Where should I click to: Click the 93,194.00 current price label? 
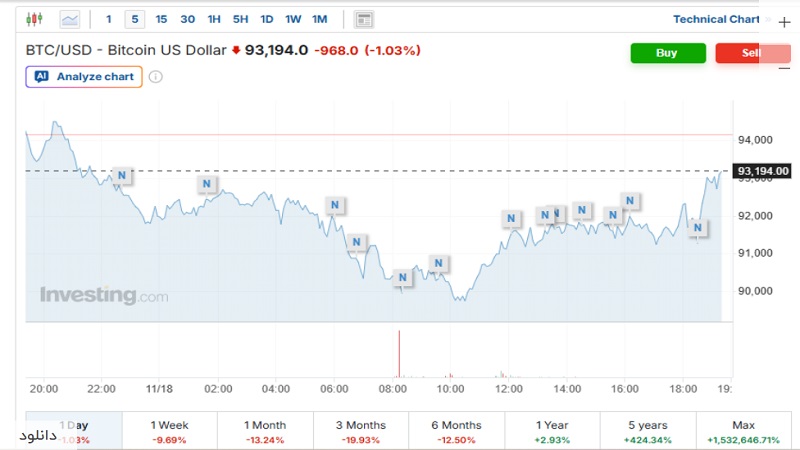point(763,172)
